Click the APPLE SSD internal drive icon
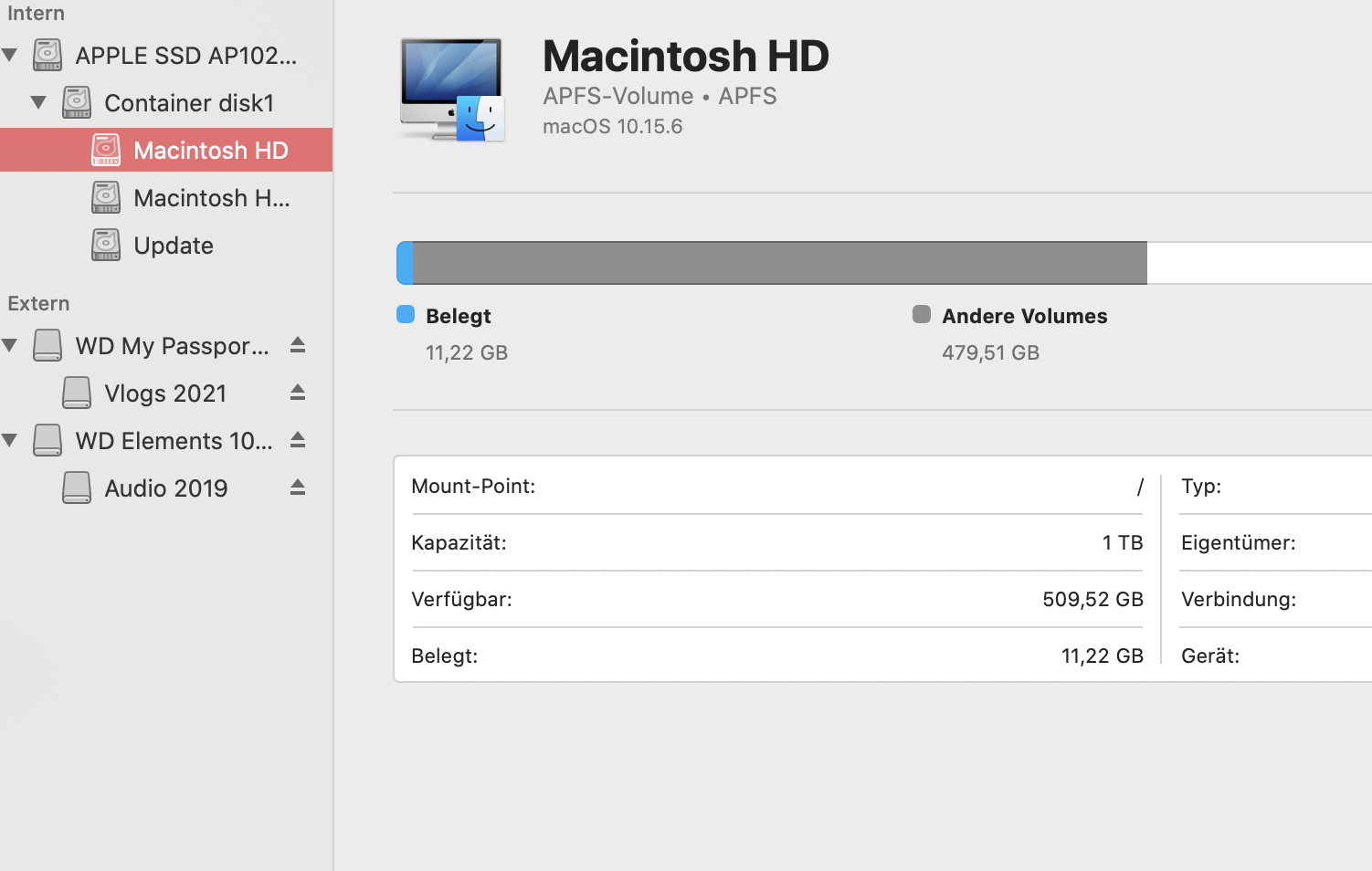Viewport: 1372px width, 871px height. click(x=47, y=55)
